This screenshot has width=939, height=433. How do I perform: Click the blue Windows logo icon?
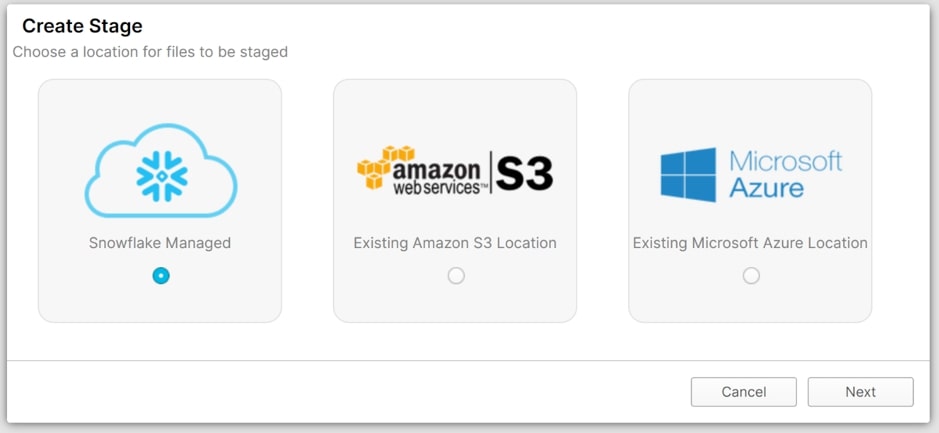(x=688, y=174)
